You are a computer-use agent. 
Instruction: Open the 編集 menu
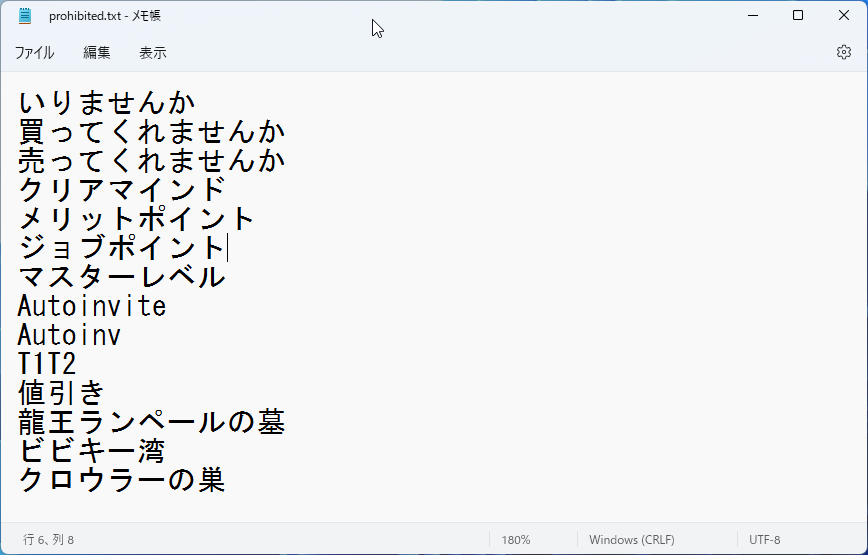[x=97, y=53]
